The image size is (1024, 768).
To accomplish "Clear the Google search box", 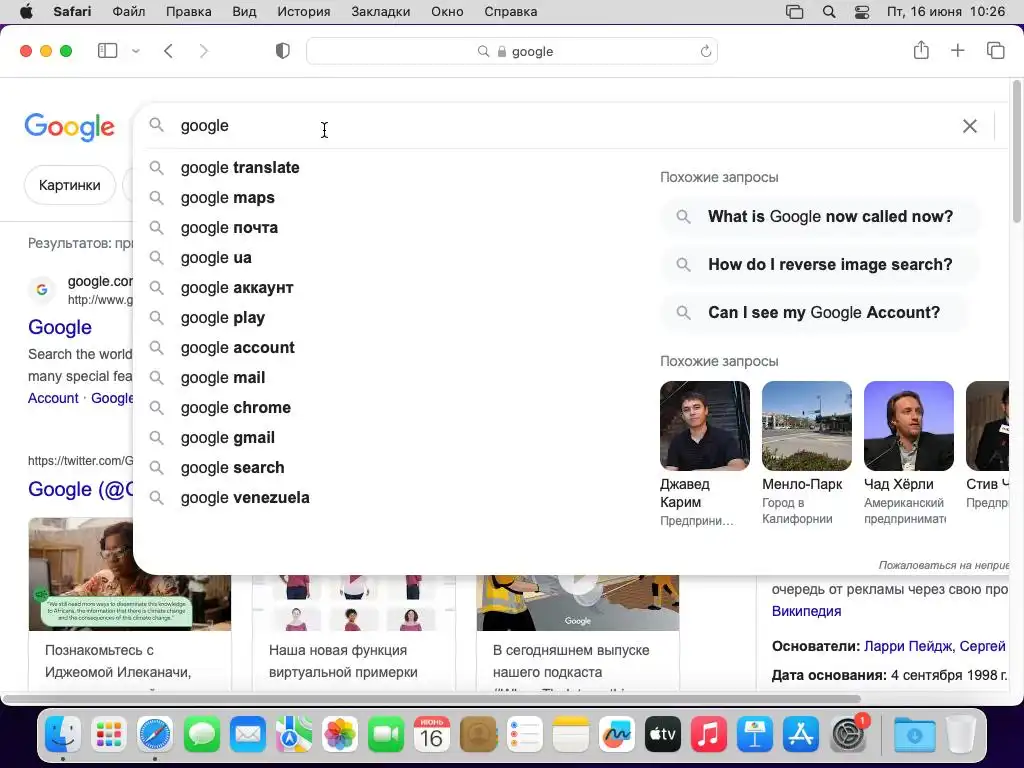I will click(x=970, y=125).
